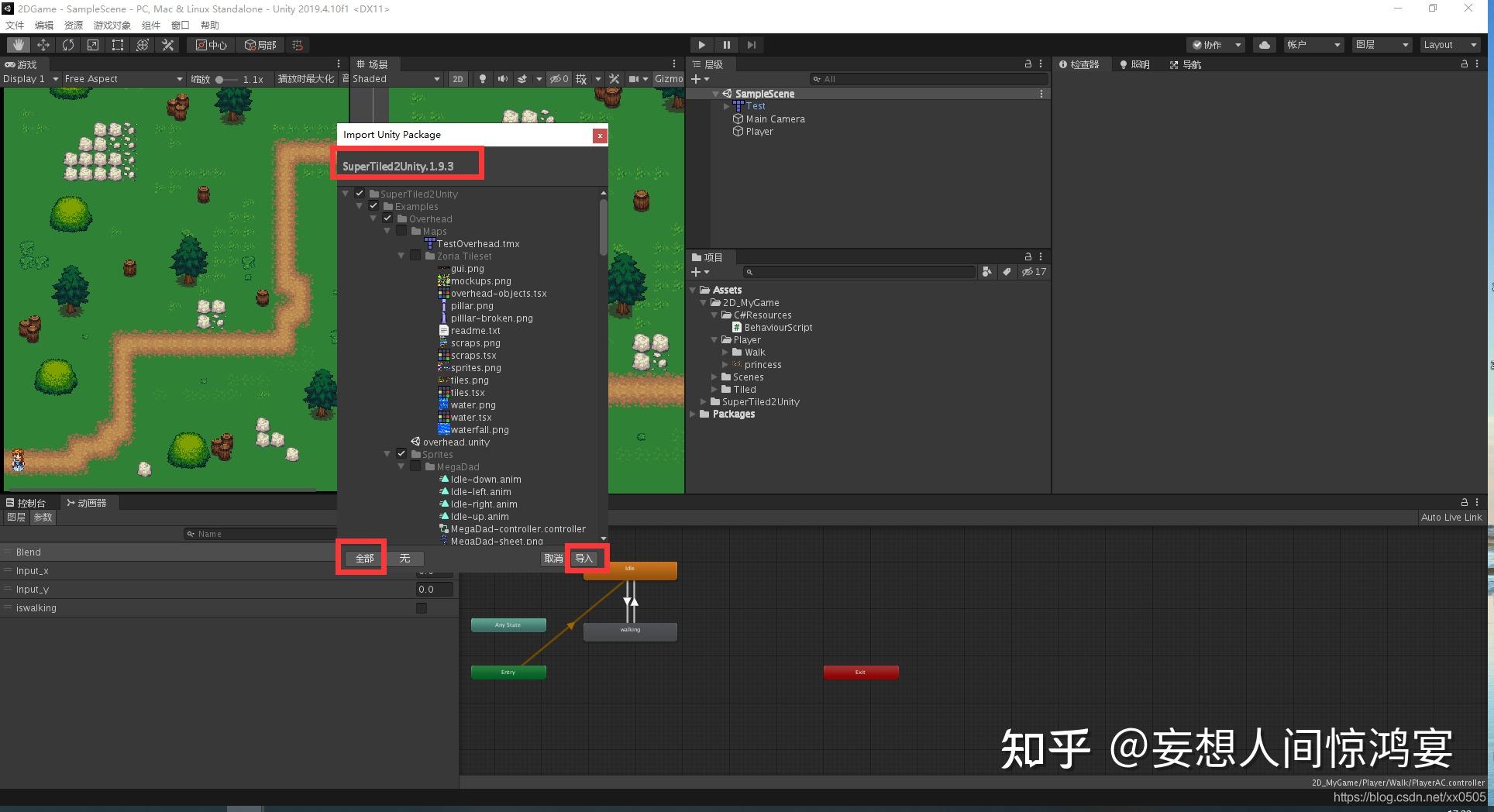Open the Shaded draw mode dropdown

point(395,78)
